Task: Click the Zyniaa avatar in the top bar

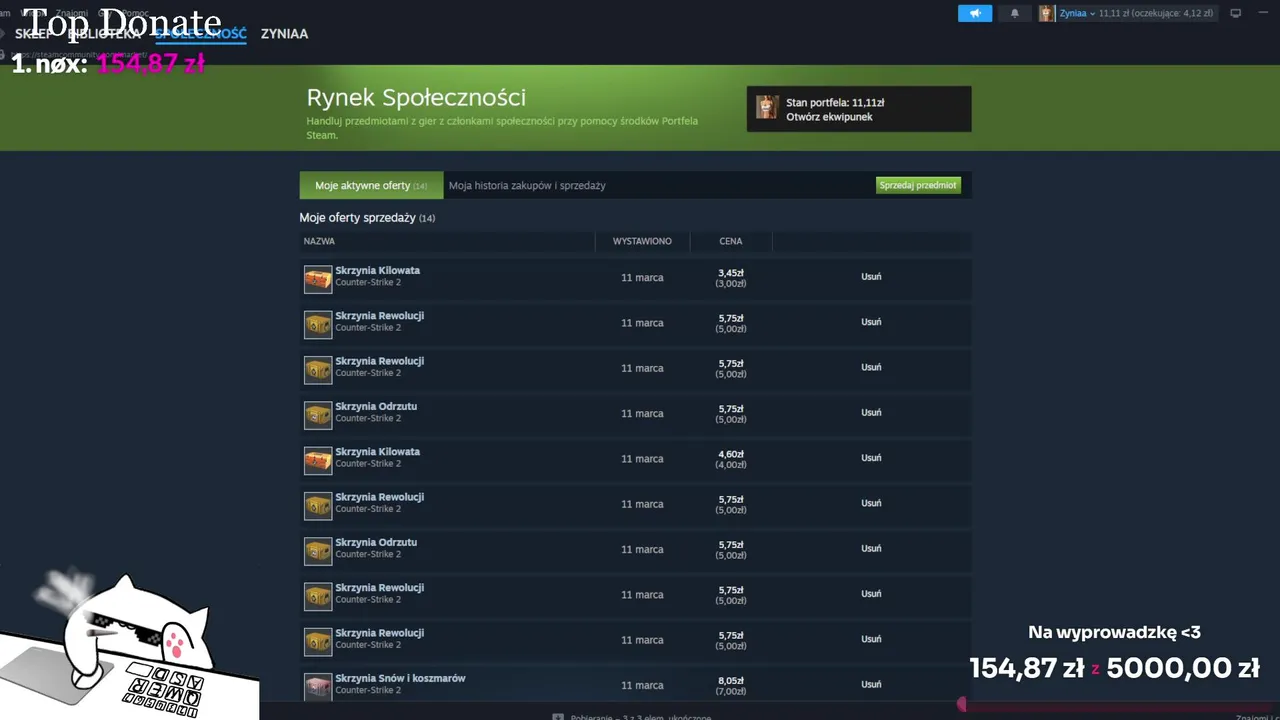Action: coord(1047,13)
